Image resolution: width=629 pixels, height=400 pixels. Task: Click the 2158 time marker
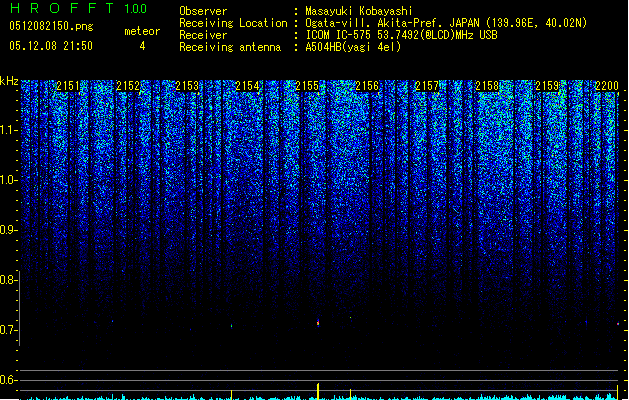tap(487, 86)
